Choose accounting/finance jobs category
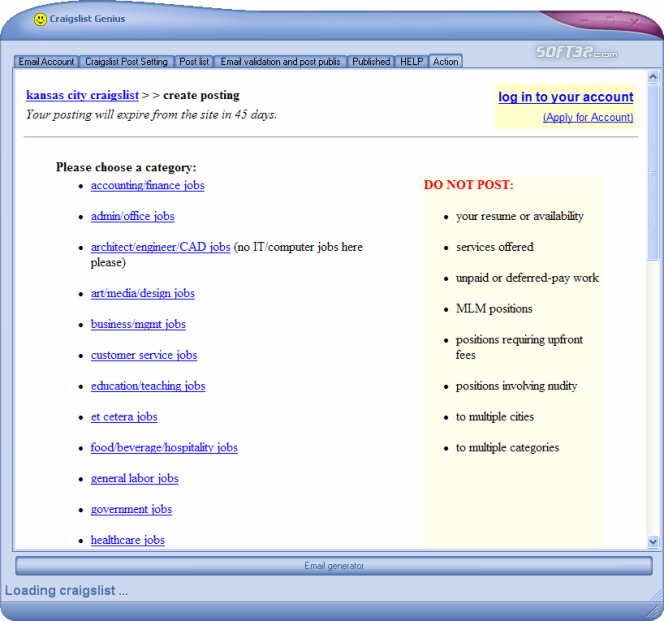The image size is (664, 621). [147, 186]
